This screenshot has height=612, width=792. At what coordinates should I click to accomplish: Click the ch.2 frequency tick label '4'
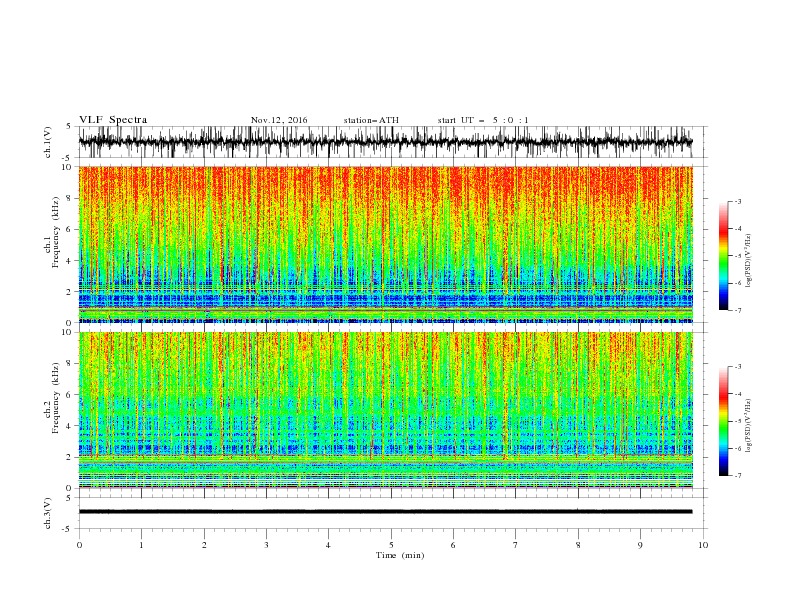click(69, 426)
